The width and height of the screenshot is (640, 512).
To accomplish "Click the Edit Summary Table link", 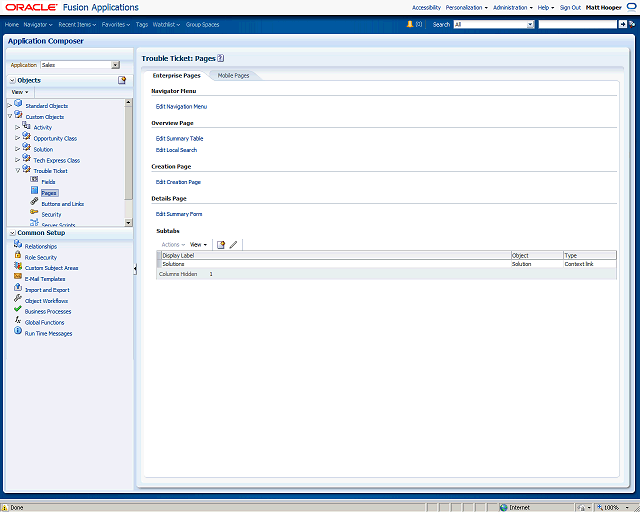I will point(179,138).
